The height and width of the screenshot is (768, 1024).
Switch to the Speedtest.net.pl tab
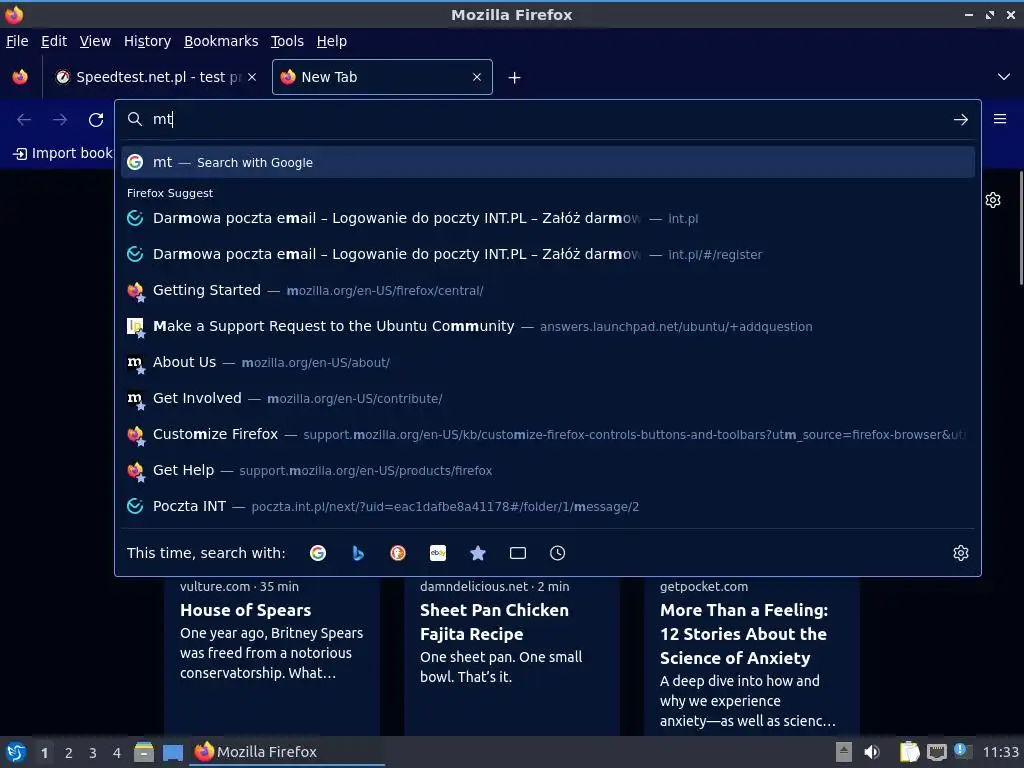[x=155, y=77]
